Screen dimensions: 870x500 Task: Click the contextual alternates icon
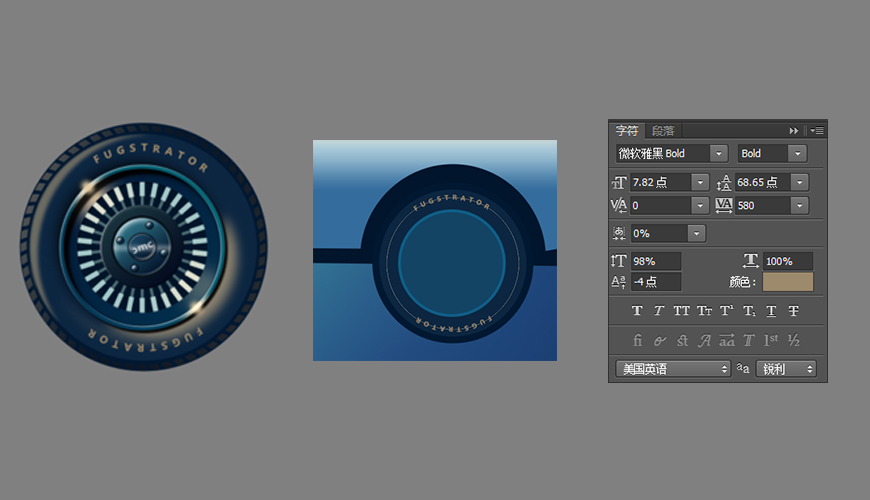(x=659, y=341)
